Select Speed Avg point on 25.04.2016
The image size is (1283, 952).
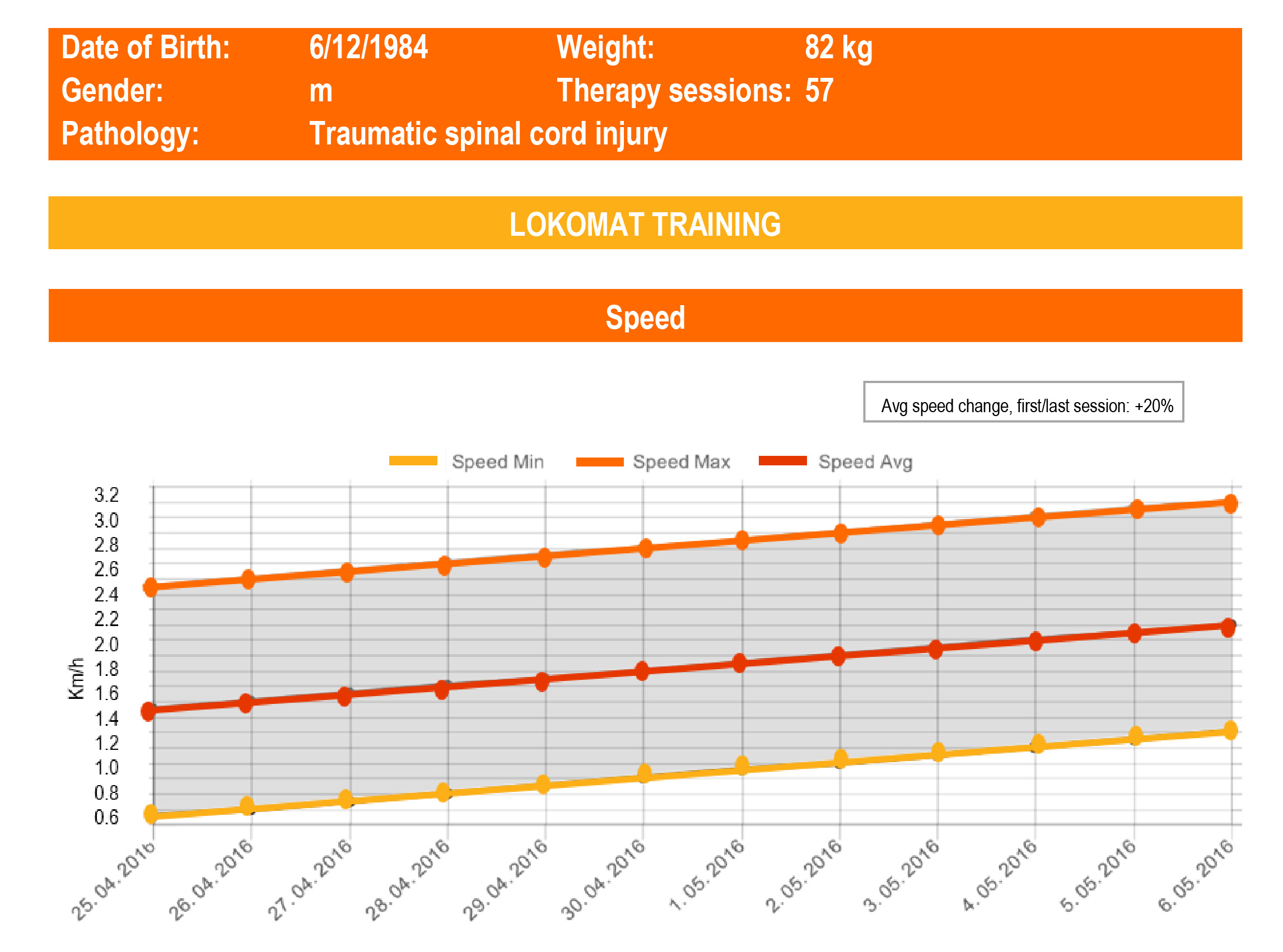click(x=148, y=711)
